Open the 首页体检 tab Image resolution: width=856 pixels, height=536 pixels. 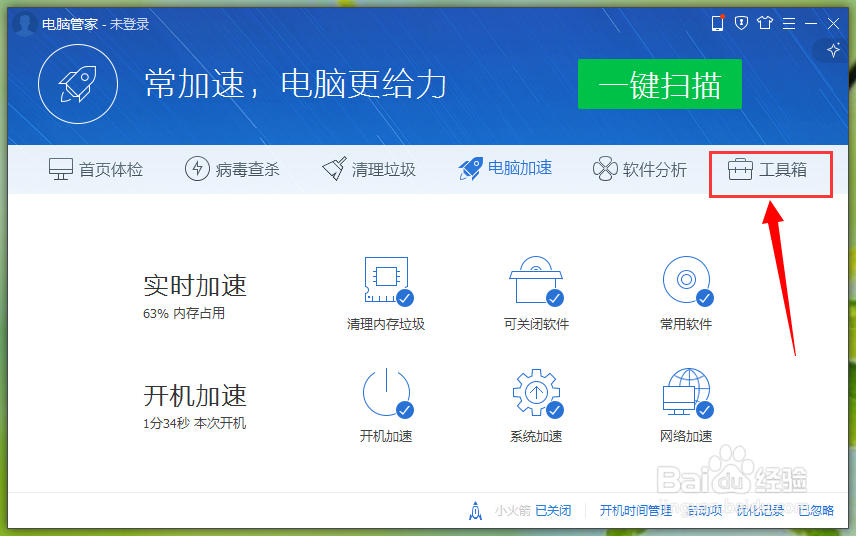pyautogui.click(x=96, y=169)
